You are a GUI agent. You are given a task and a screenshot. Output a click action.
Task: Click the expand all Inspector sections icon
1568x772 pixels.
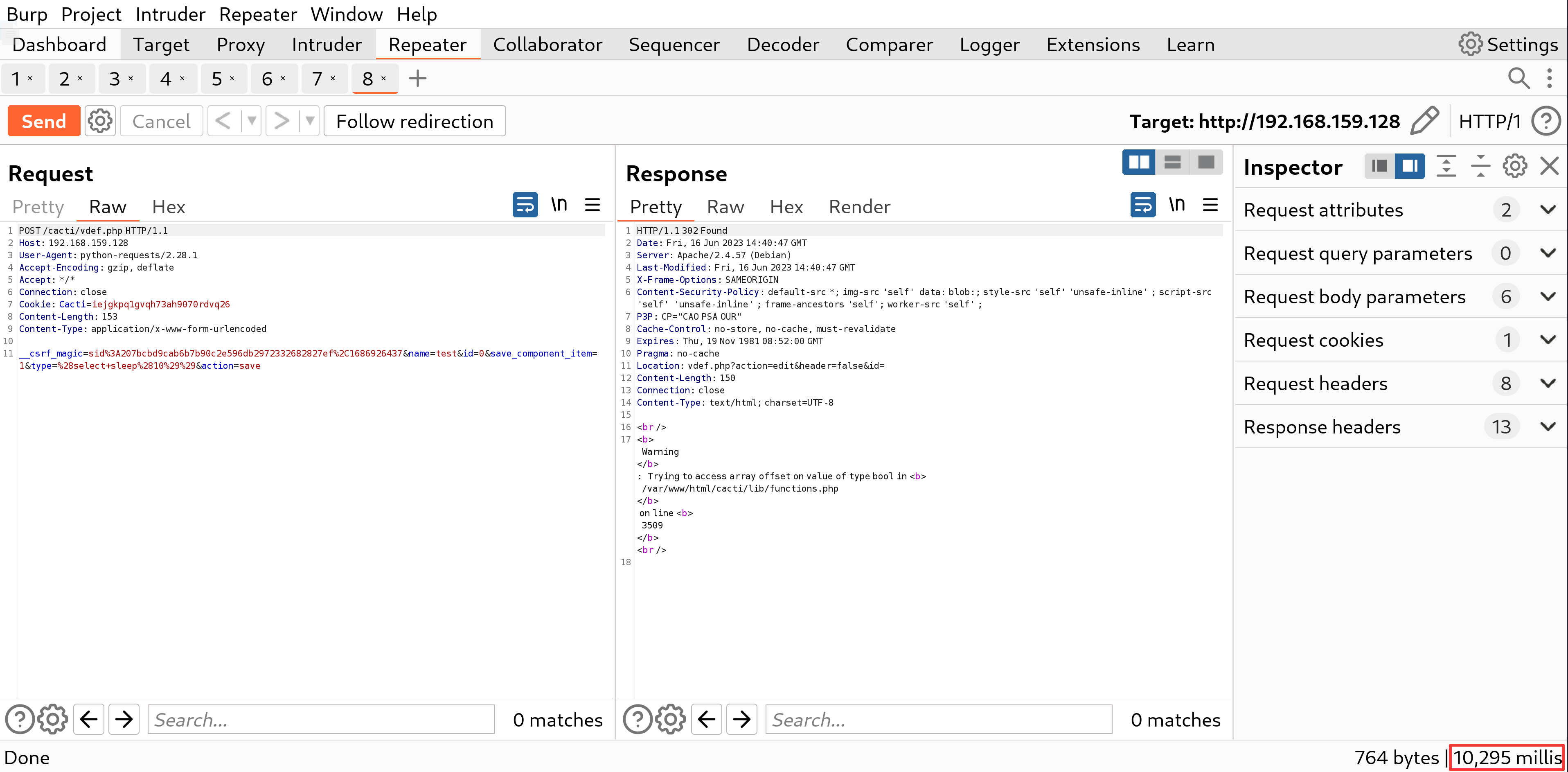pos(1446,166)
